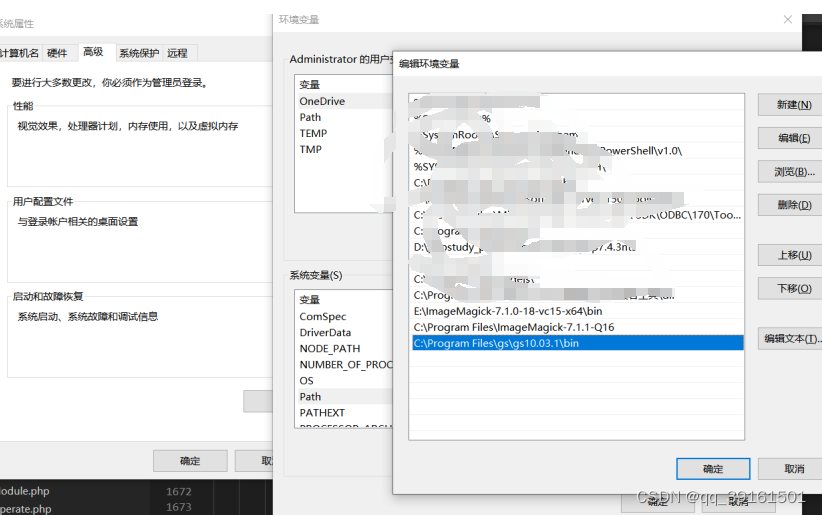Click the 浏览(B)... button
This screenshot has width=822, height=515.
tap(790, 172)
